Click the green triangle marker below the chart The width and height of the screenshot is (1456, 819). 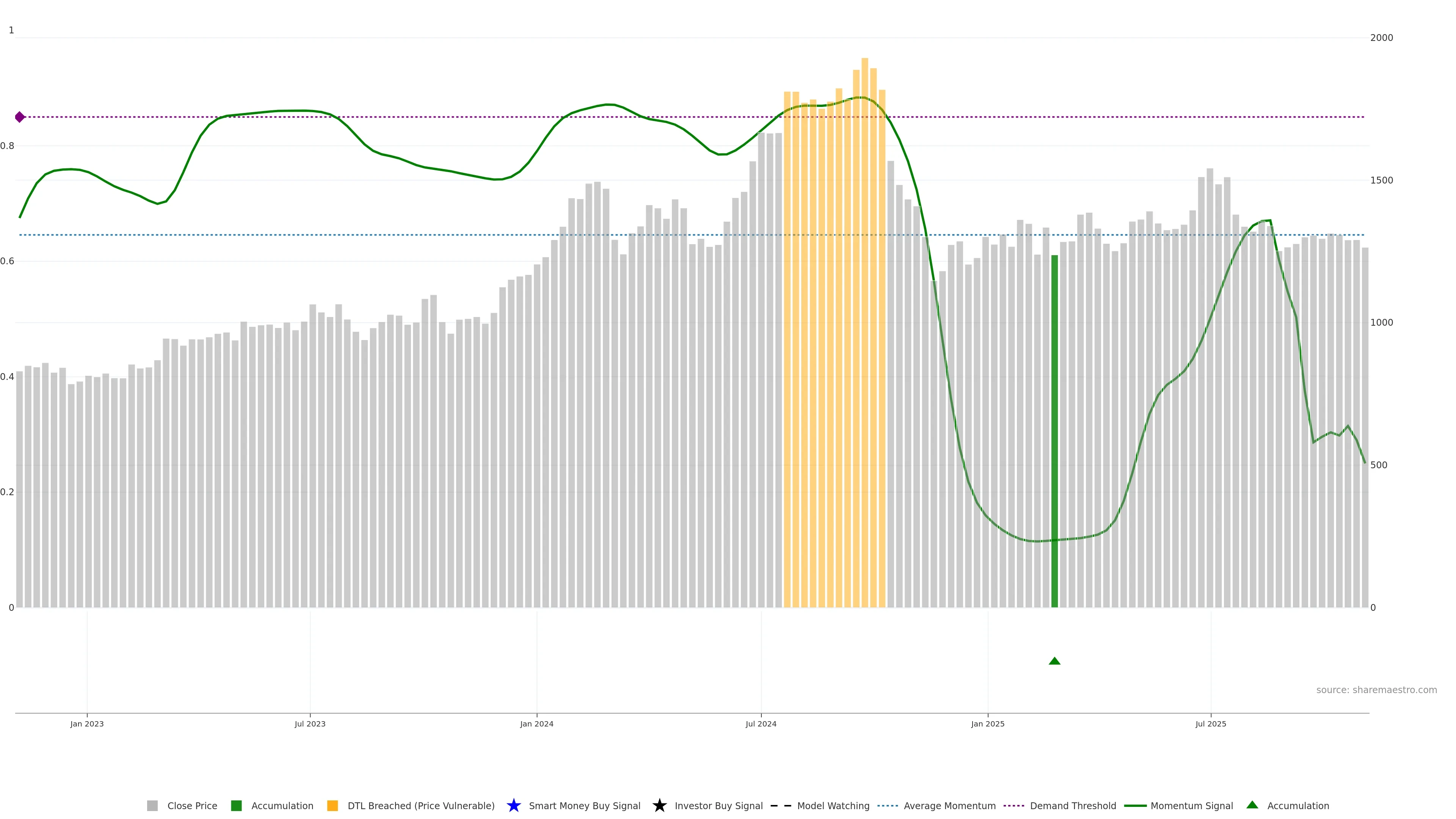pyautogui.click(x=1054, y=661)
